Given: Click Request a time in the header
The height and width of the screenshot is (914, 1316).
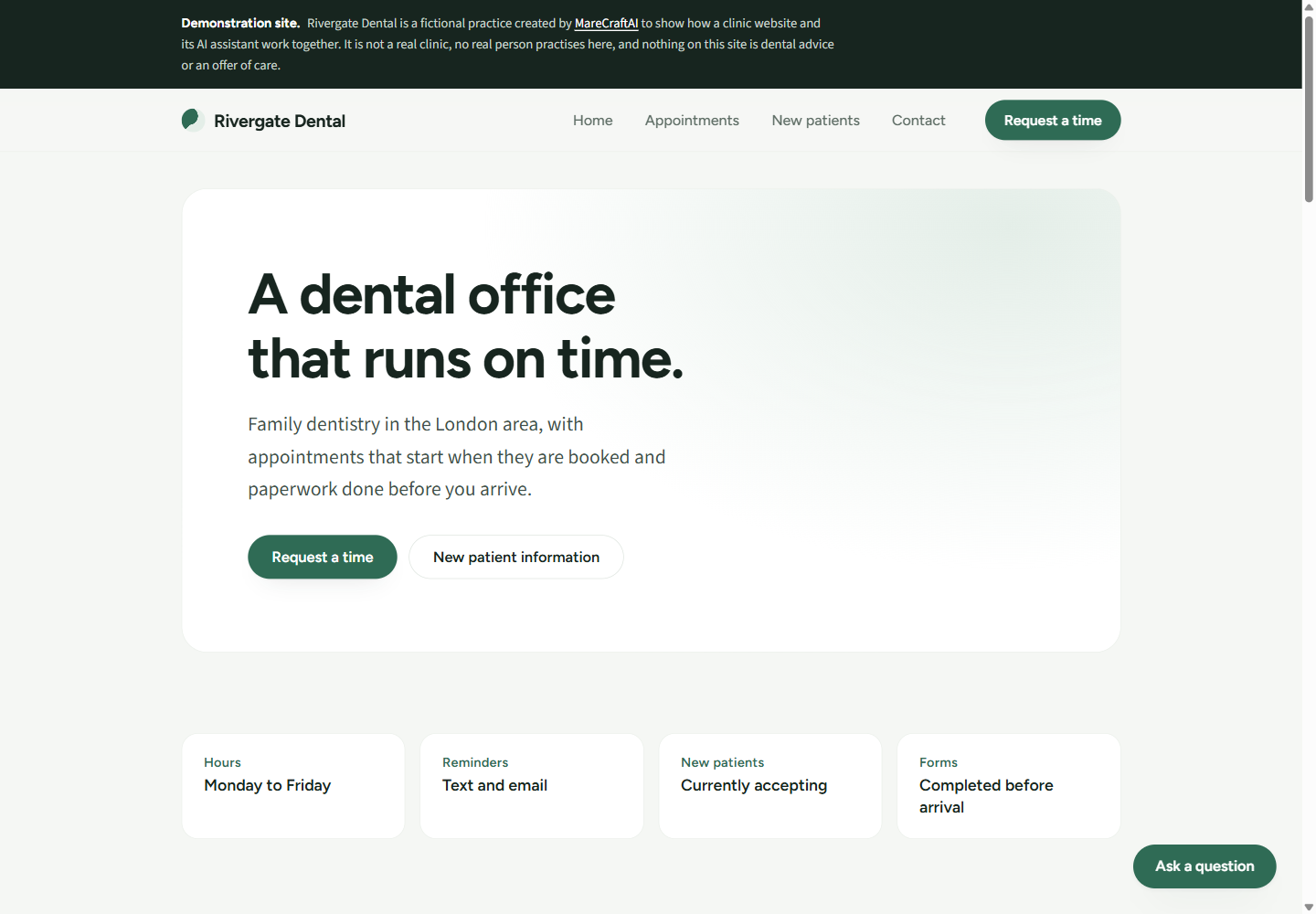Looking at the screenshot, I should (x=1053, y=120).
